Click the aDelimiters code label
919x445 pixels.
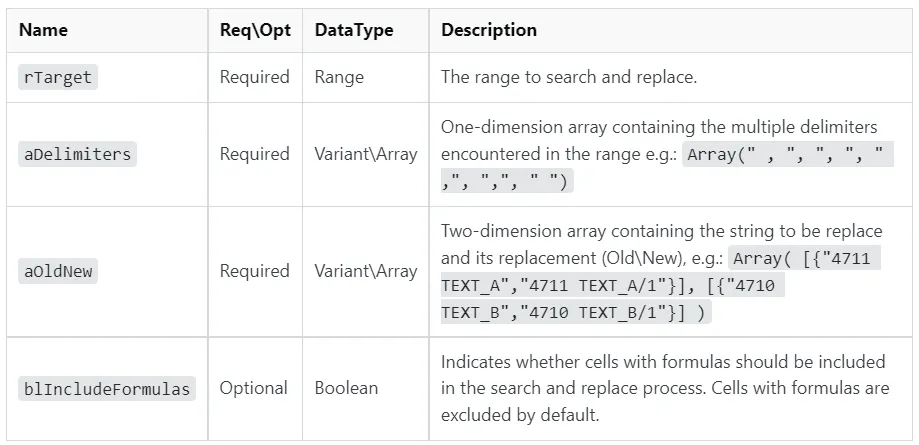76,154
